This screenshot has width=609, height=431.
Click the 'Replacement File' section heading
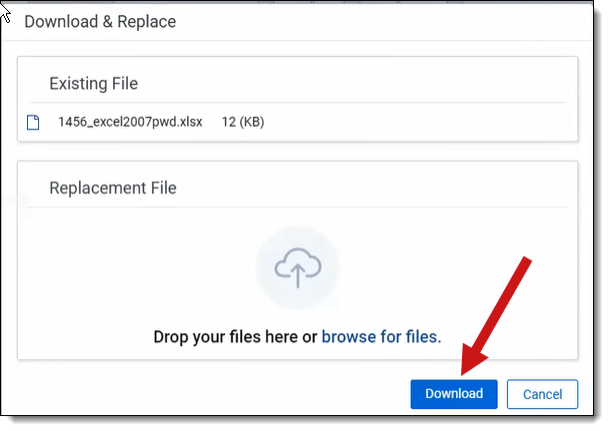point(113,188)
